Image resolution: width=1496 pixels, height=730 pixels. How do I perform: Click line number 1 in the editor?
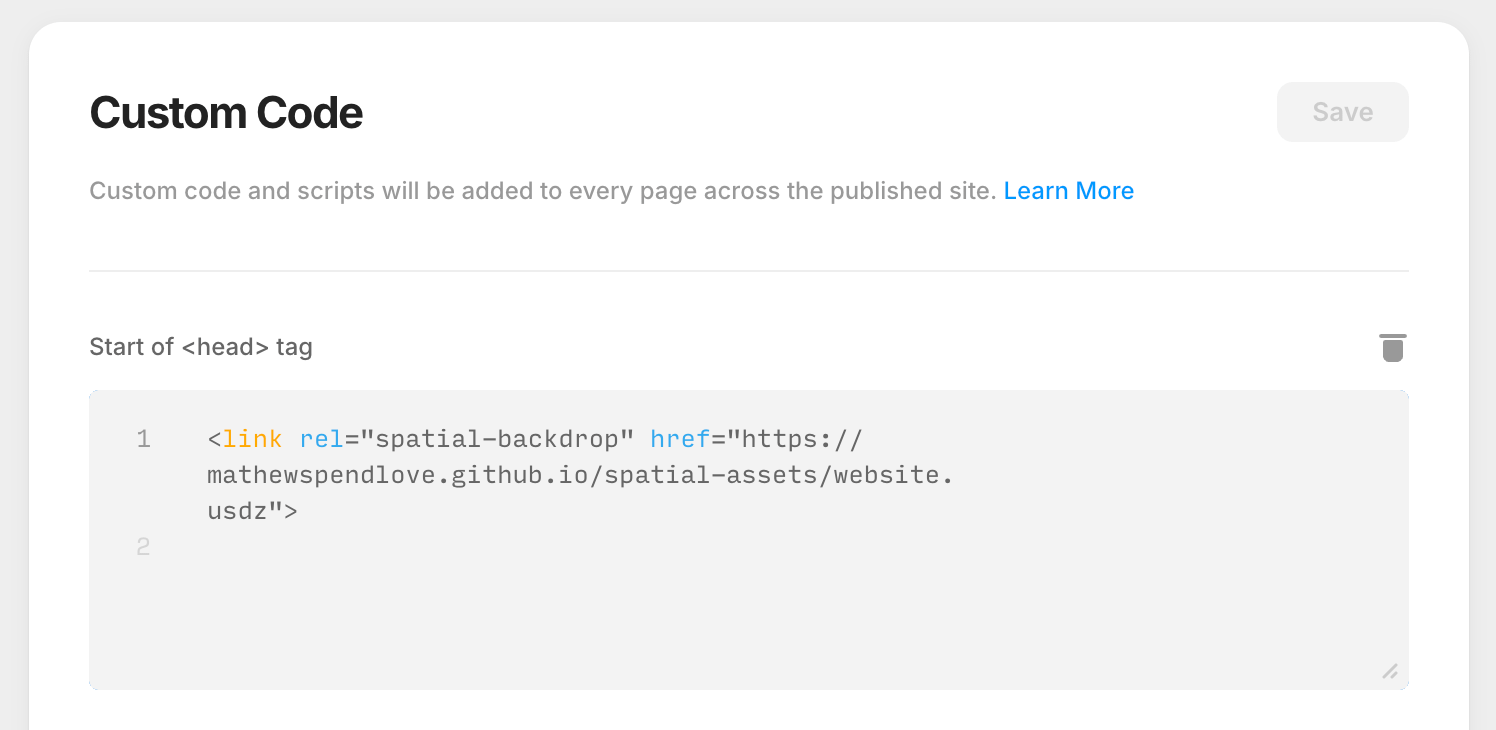point(144,439)
